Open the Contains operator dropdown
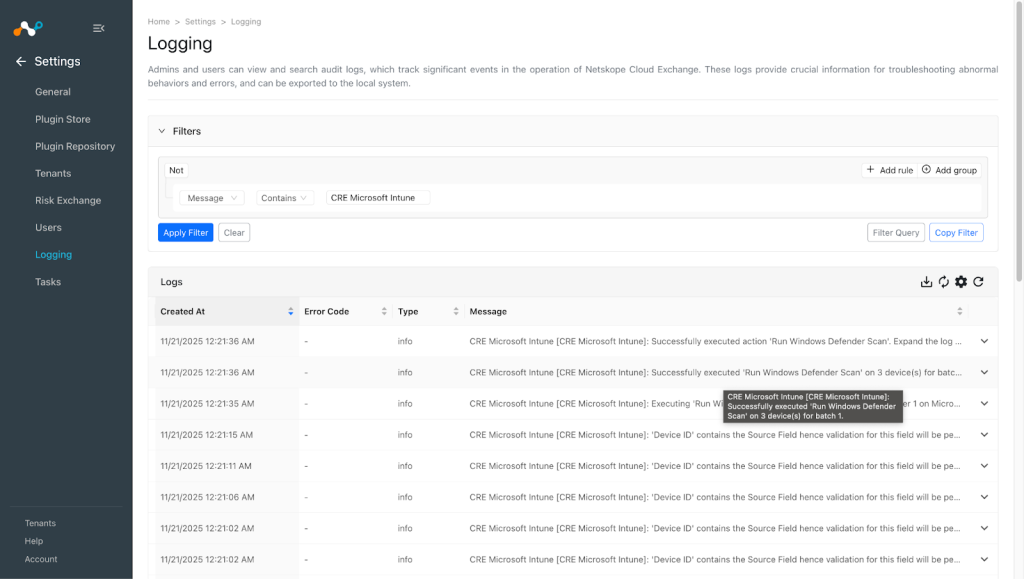 click(x=285, y=198)
